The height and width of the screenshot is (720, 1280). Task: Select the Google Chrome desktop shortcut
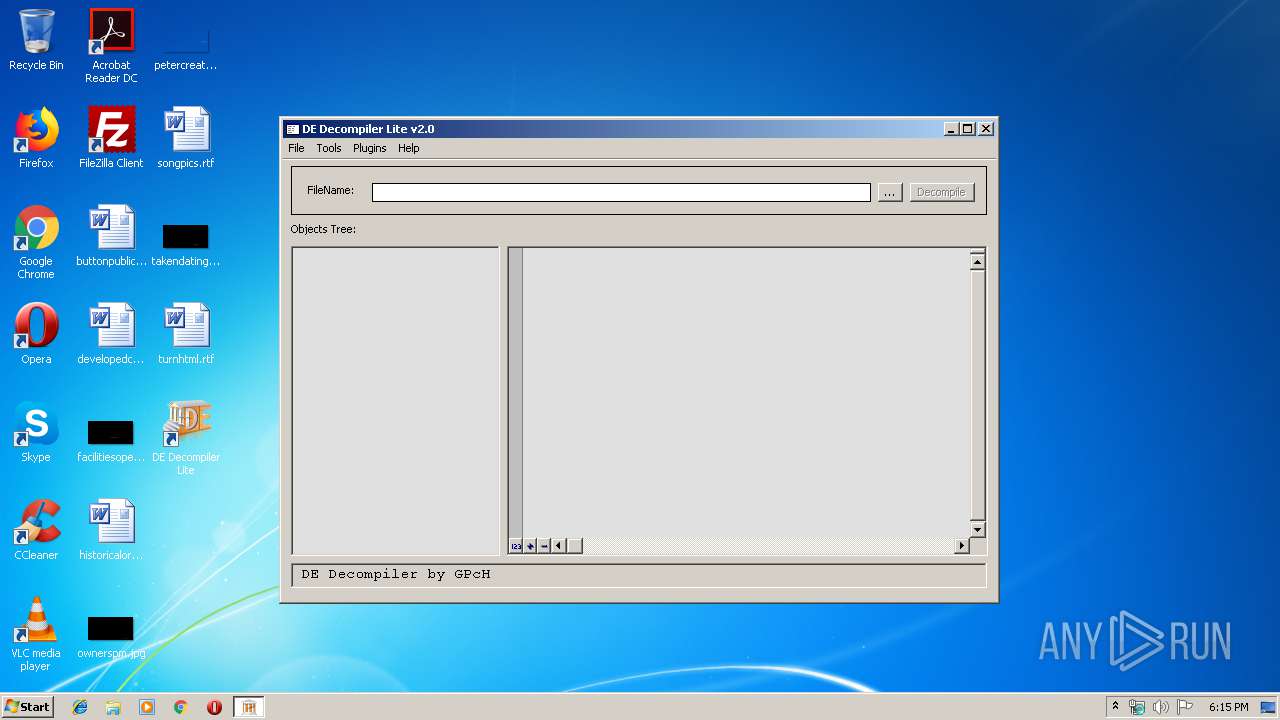36,242
